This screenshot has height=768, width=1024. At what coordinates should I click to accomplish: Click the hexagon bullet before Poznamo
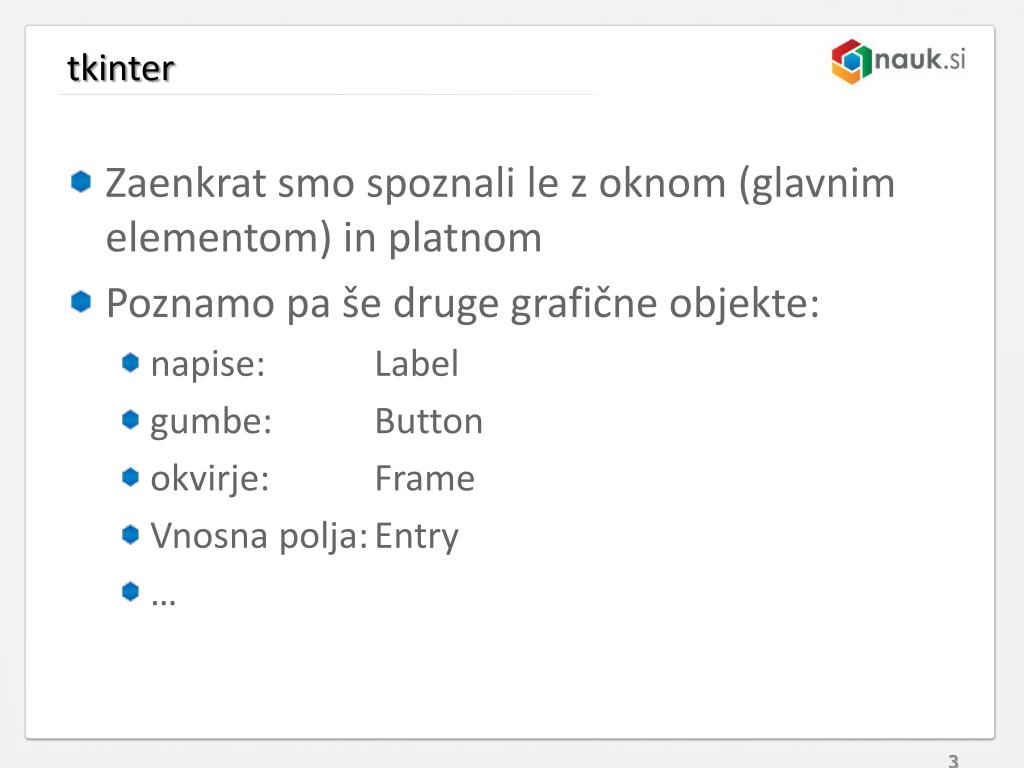point(80,302)
